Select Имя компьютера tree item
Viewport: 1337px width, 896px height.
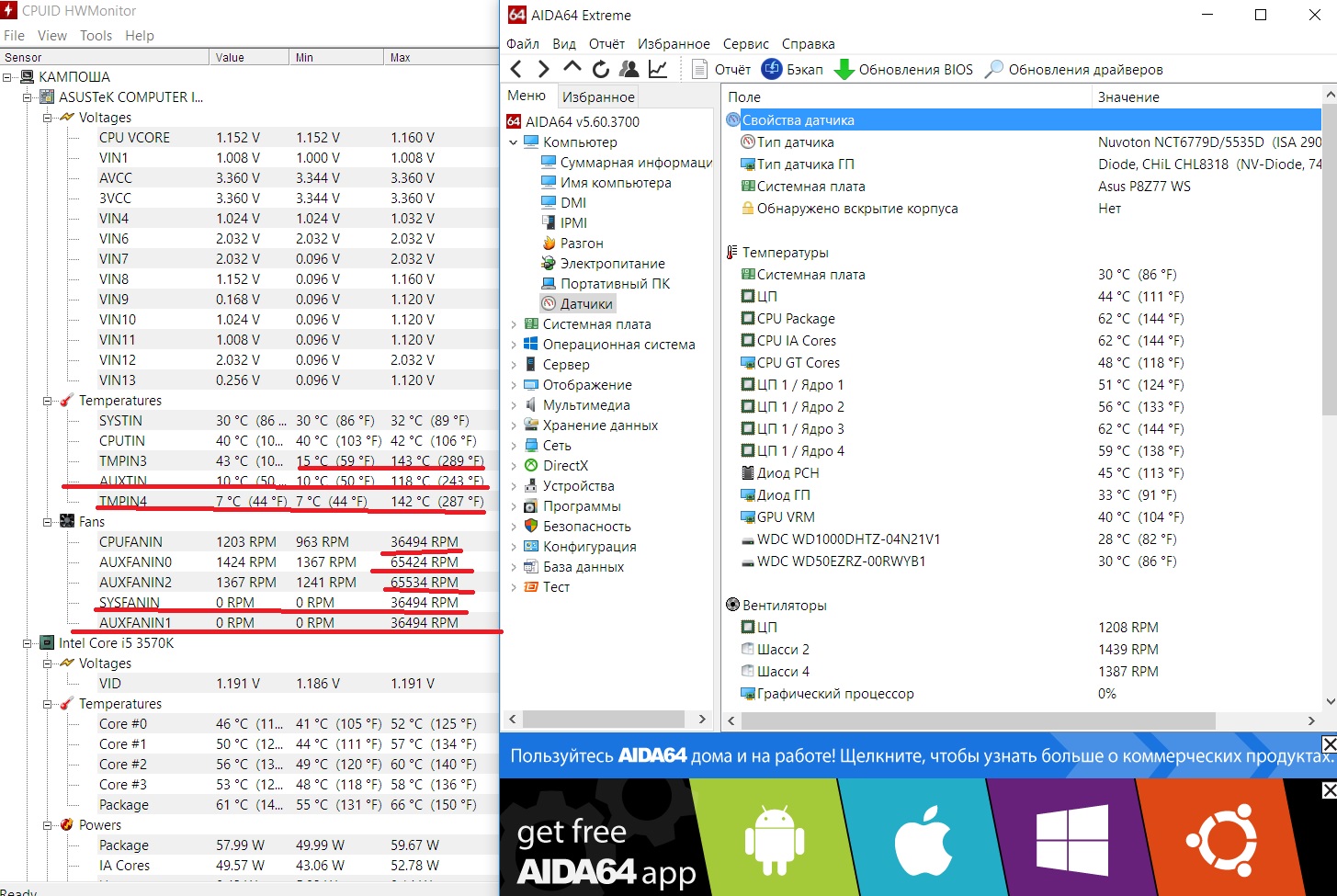[x=616, y=183]
